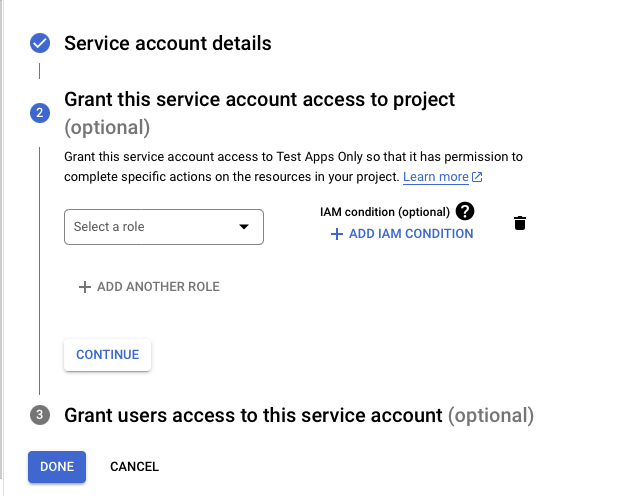Viewport: 629px width, 496px height.
Task: Click the step 2 number circle
Action: [x=40, y=113]
